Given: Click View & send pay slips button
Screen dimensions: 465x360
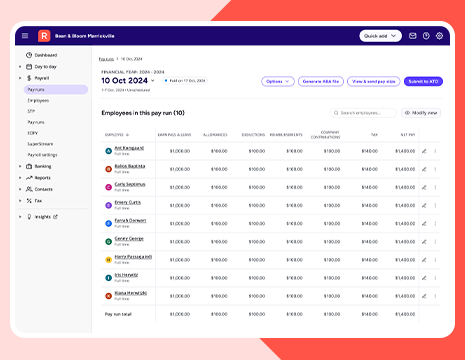Looking at the screenshot, I should click(x=374, y=81).
